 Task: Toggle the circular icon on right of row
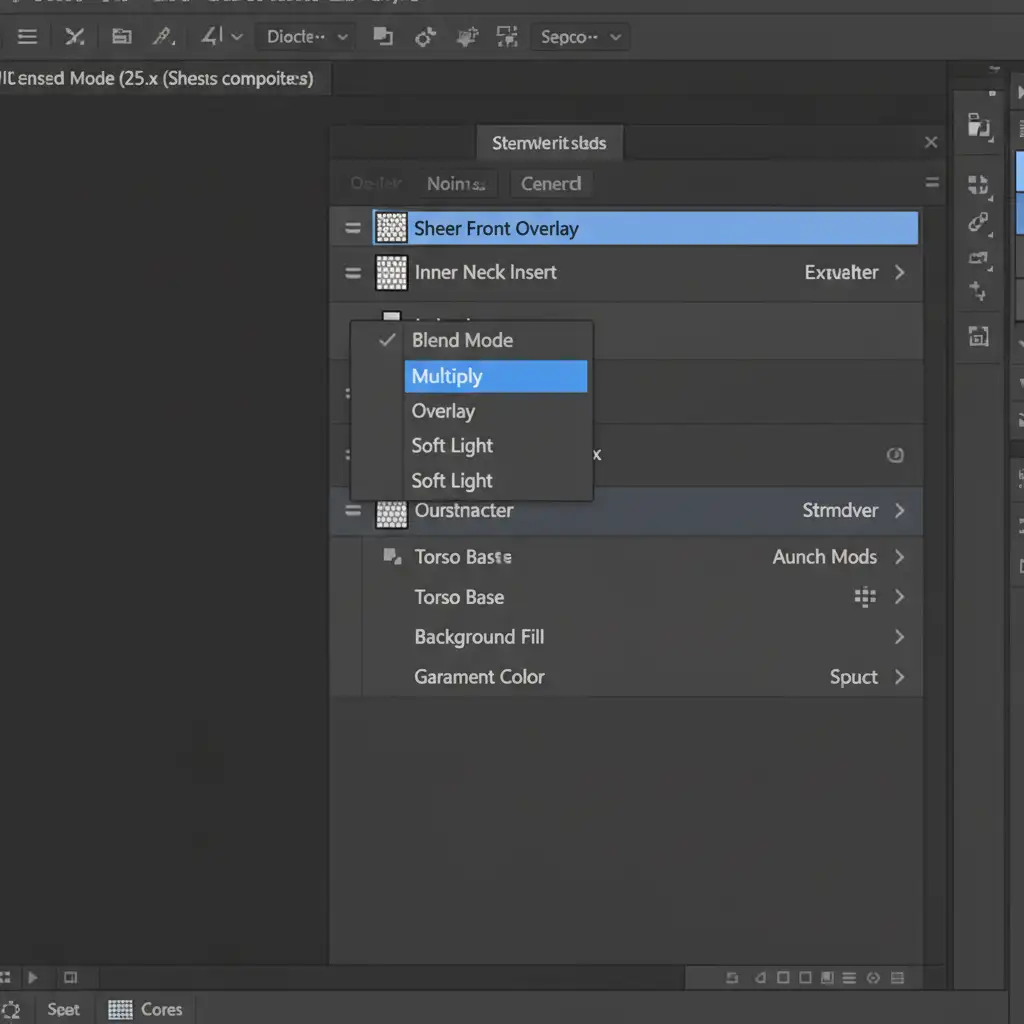895,455
